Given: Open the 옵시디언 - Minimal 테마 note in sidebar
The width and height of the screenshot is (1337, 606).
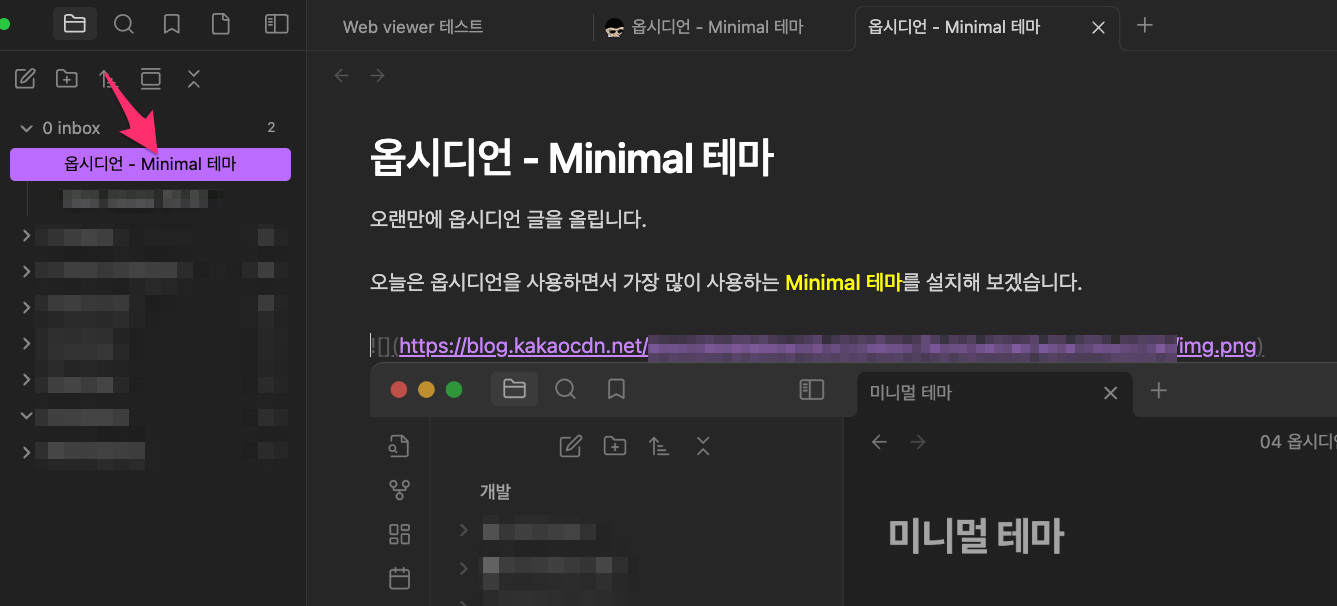Looking at the screenshot, I should 150,164.
